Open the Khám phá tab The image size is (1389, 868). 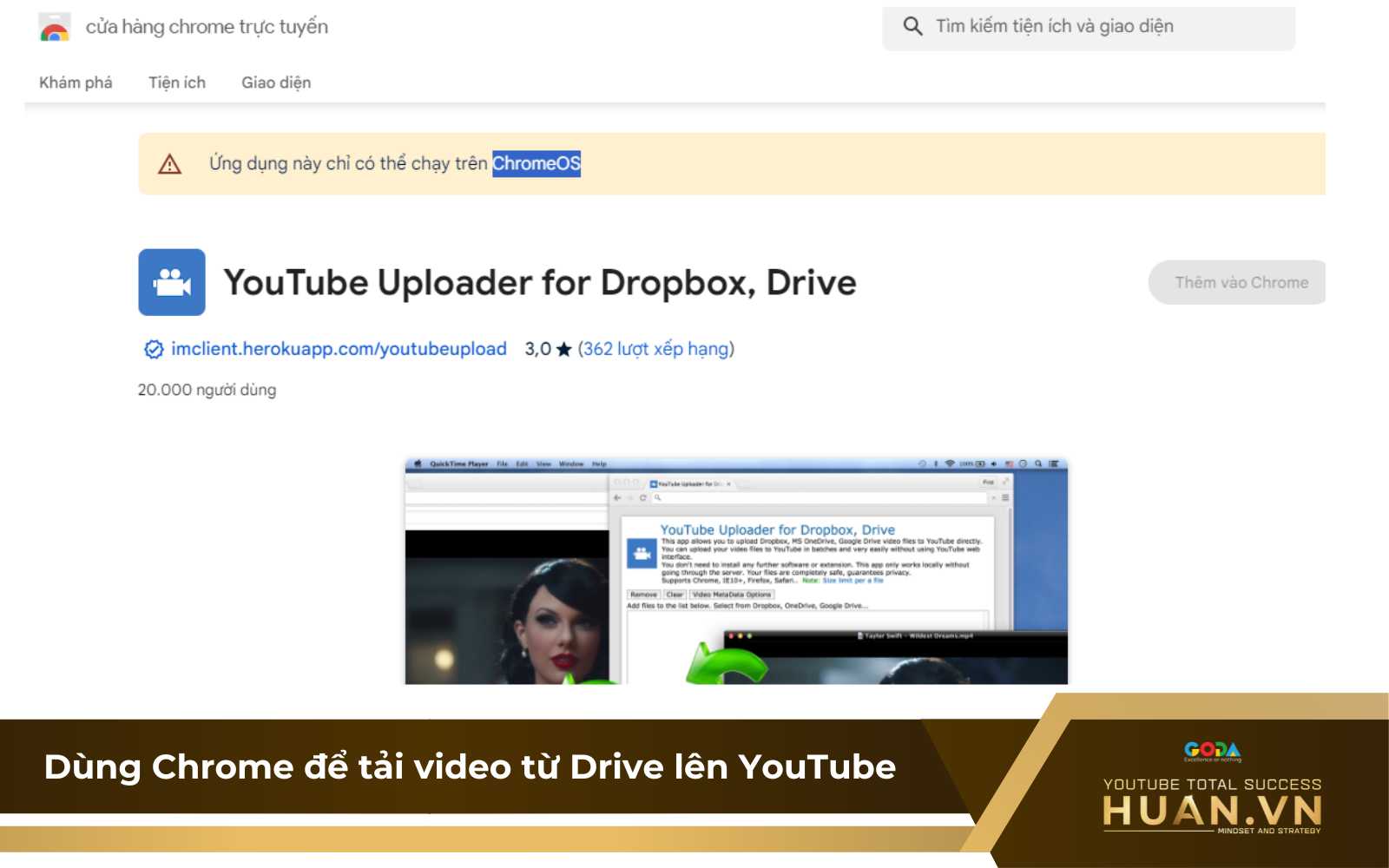(x=76, y=82)
